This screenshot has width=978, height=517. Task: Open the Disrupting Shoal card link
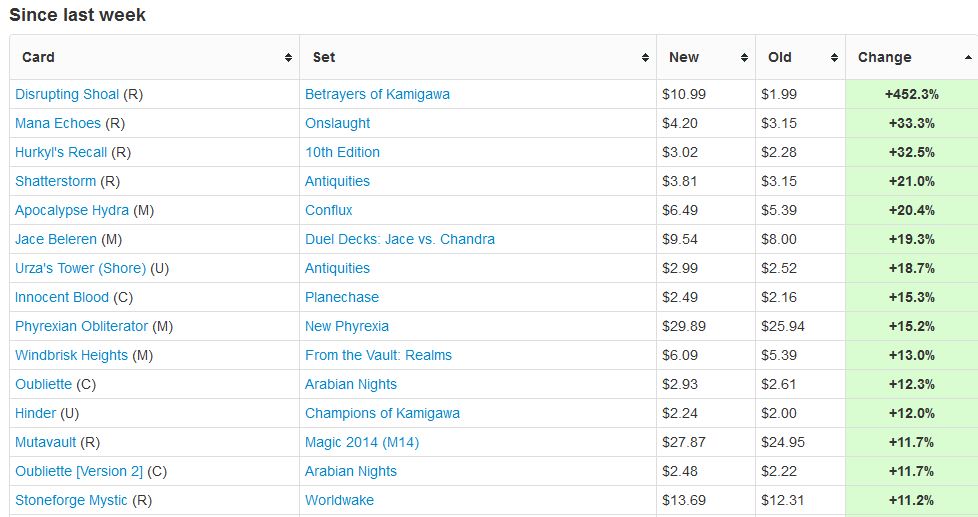[x=67, y=94]
